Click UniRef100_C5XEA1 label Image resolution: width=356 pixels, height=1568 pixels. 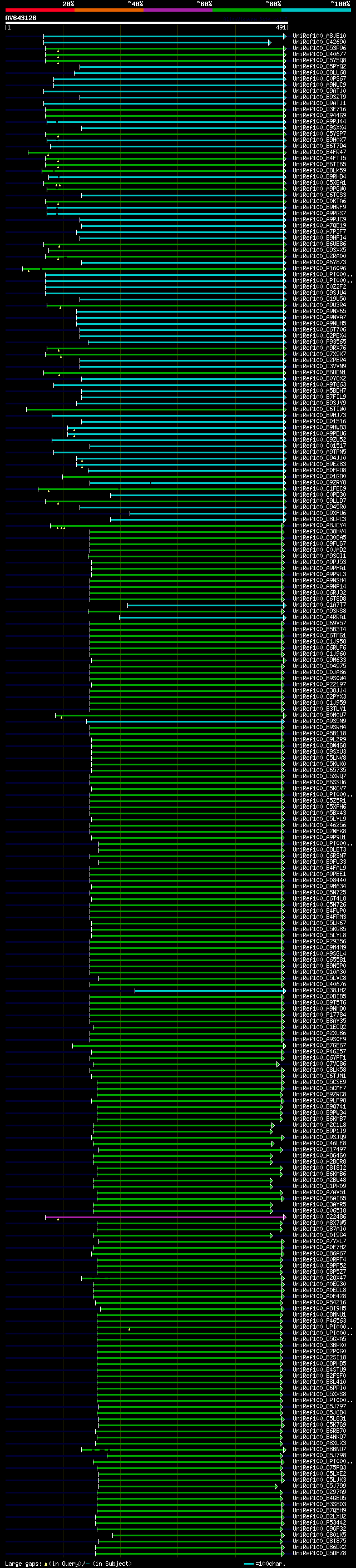tap(319, 182)
